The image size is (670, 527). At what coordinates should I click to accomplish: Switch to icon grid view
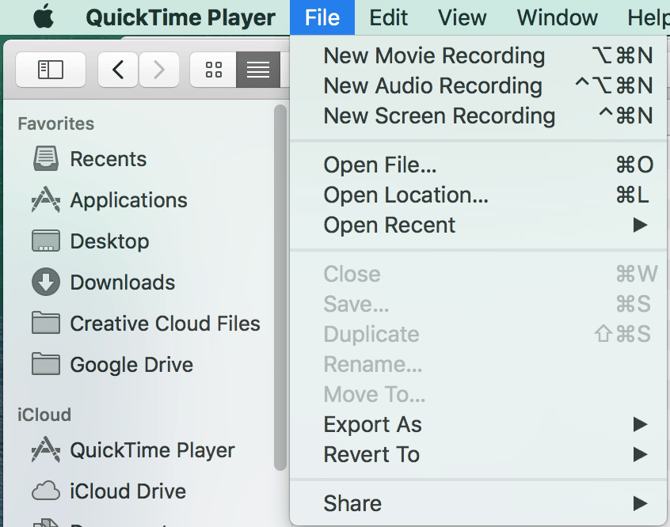click(x=213, y=70)
